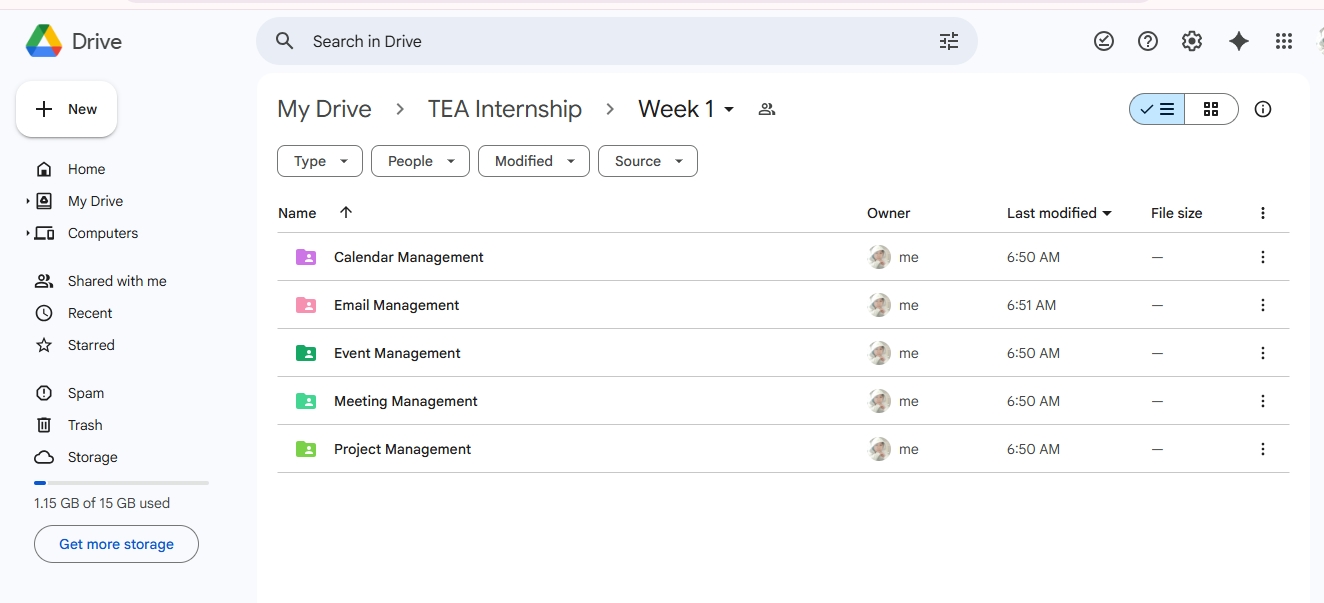The image size is (1324, 603).
Task: Open advanced search options filter icon
Action: 948,41
